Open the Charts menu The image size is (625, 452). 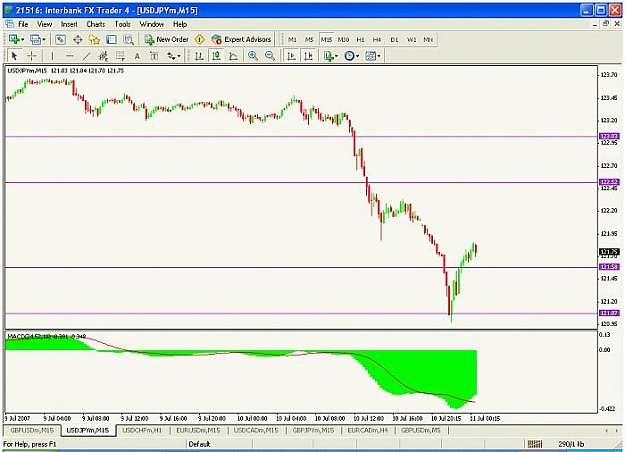click(96, 24)
